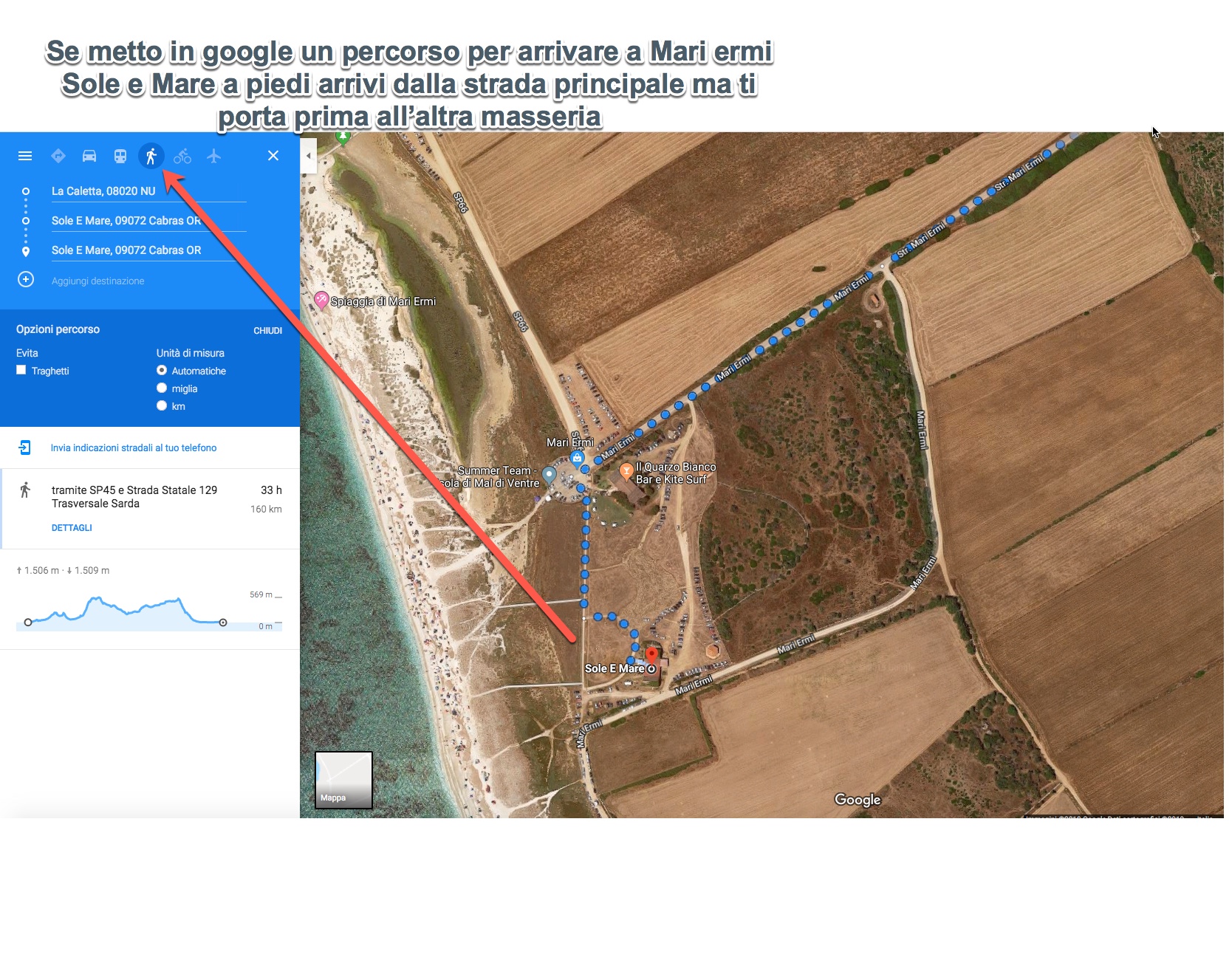Click the add destination plus icon
1232x960 pixels.
point(26,280)
